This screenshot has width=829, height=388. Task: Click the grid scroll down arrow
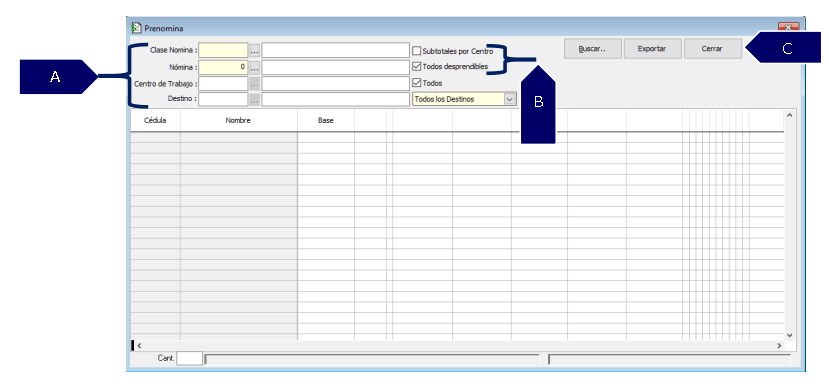point(789,335)
